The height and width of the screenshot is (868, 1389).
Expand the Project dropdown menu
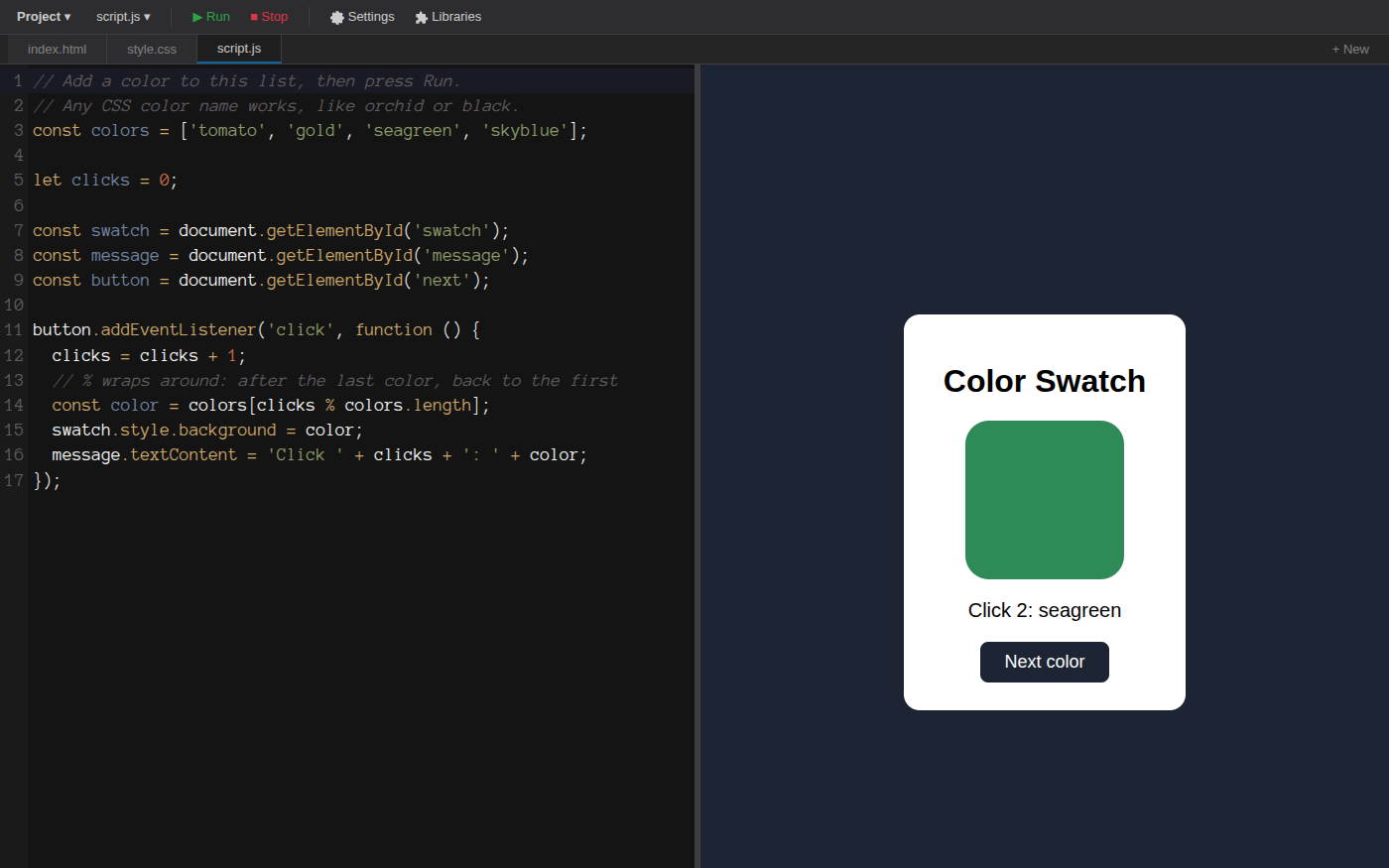pyautogui.click(x=44, y=17)
